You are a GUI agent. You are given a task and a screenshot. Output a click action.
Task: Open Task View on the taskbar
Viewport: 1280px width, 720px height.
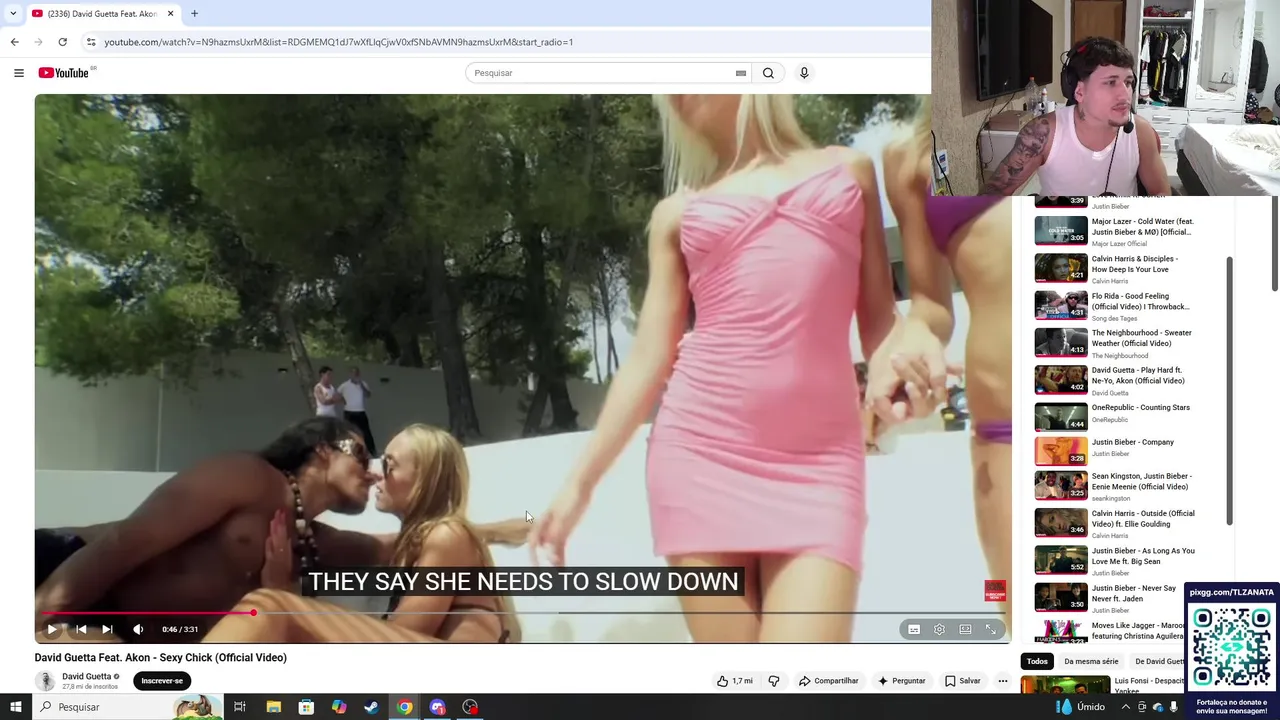tap(240, 707)
